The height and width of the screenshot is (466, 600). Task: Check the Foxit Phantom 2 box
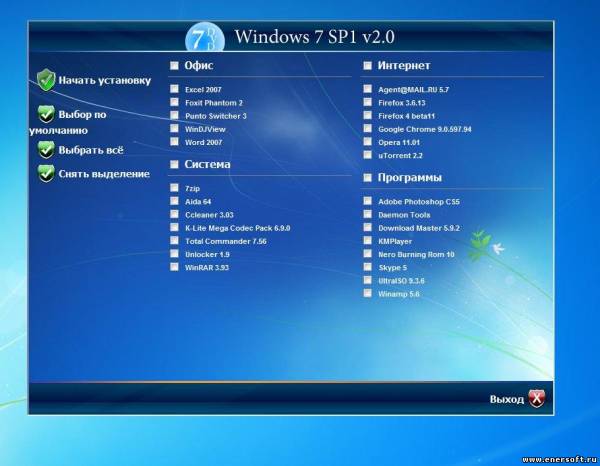[174, 102]
